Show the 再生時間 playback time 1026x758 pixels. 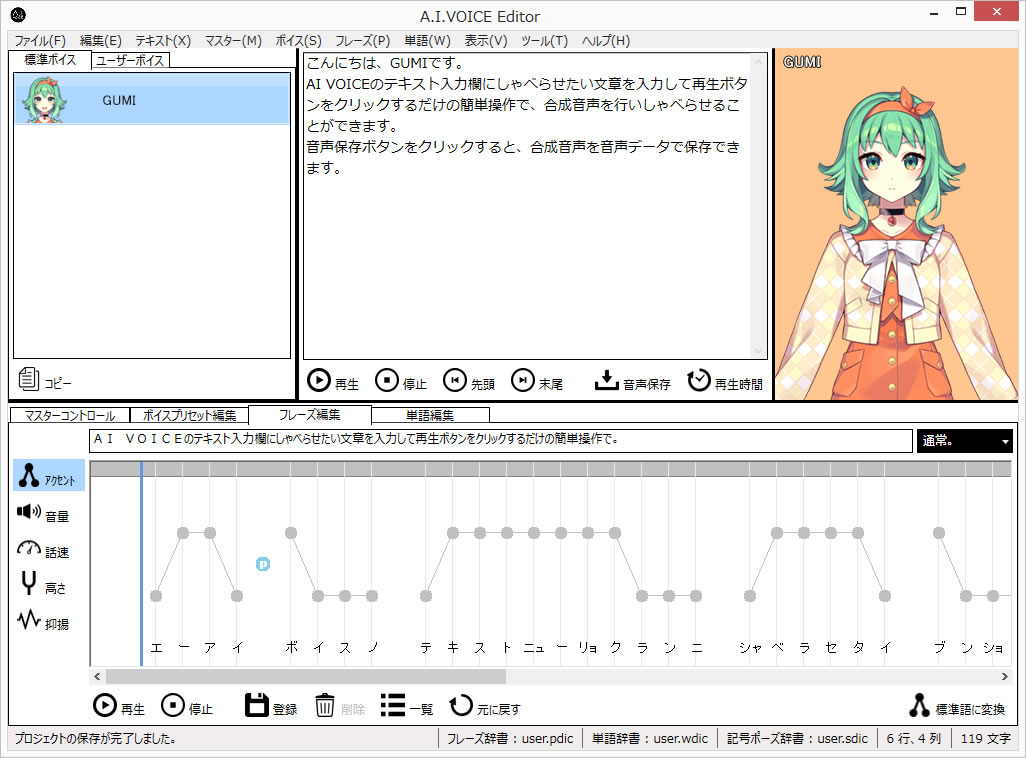725,382
